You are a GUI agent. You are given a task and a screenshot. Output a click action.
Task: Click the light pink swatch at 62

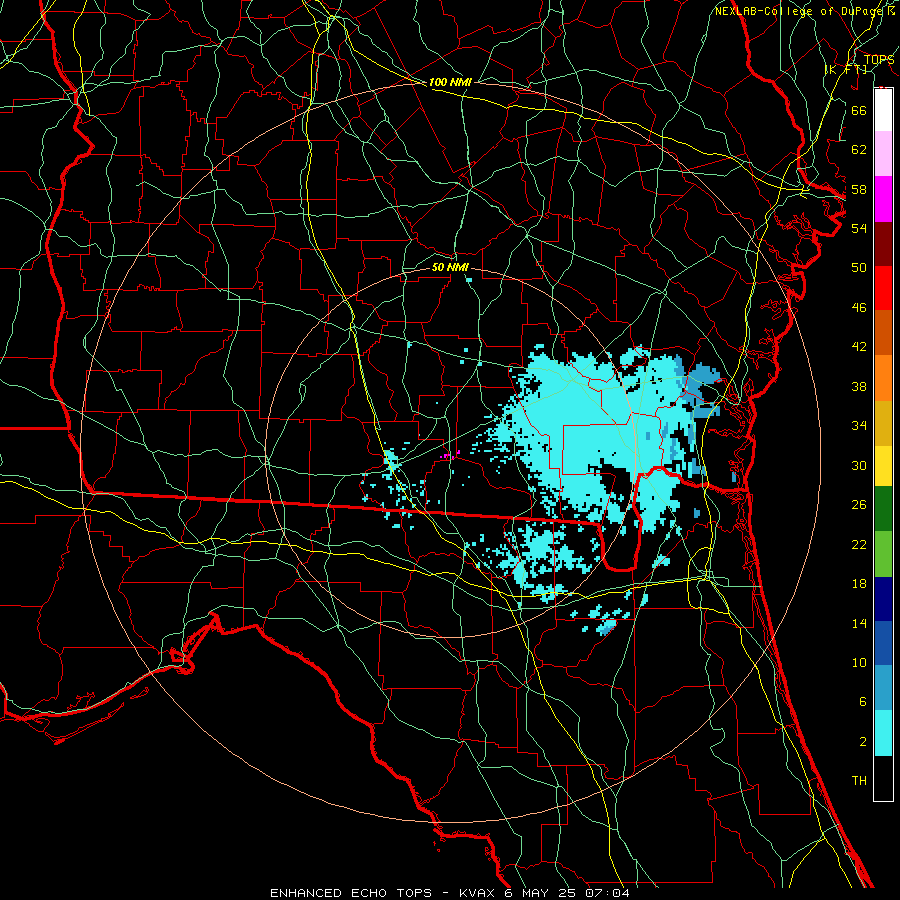[883, 154]
